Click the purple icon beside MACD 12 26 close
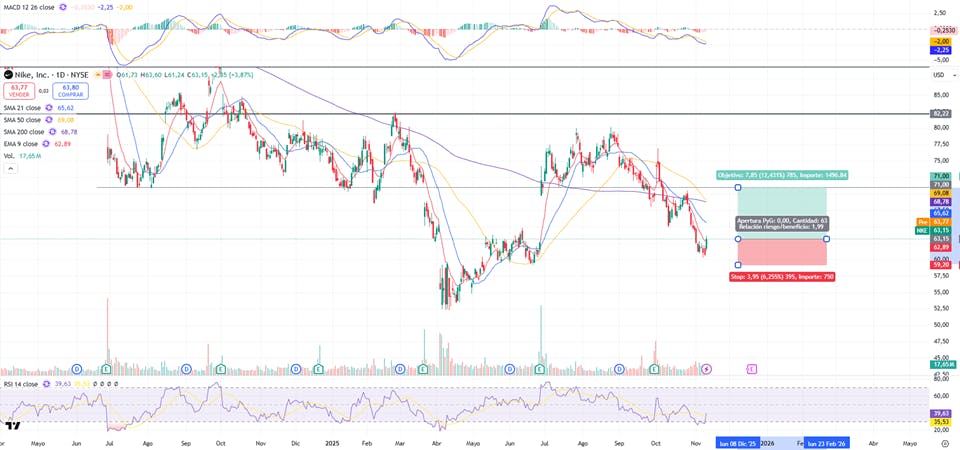Screen dimensions: 960x450 pyautogui.click(x=62, y=7)
